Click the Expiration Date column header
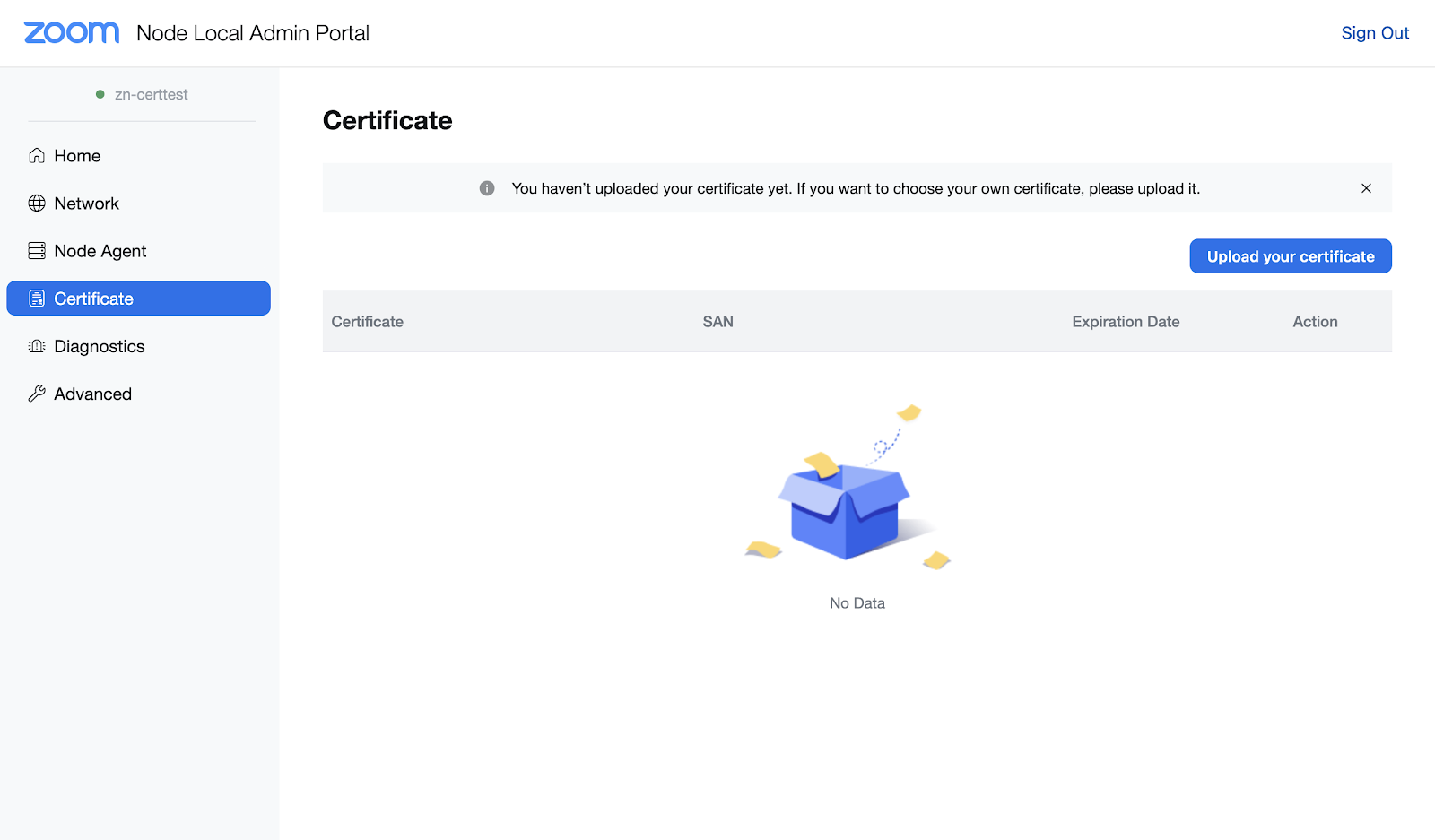Image resolution: width=1435 pixels, height=840 pixels. (x=1126, y=322)
